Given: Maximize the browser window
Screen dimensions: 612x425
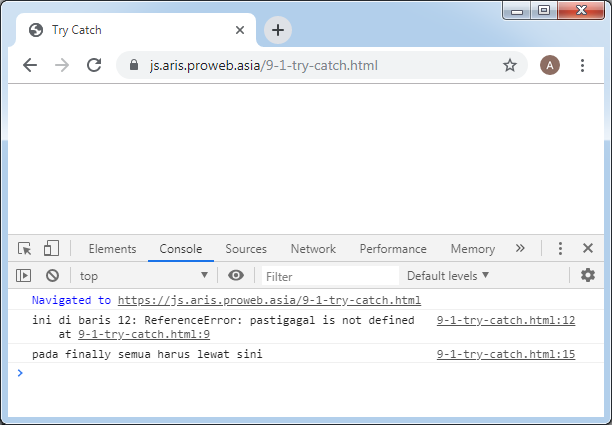Looking at the screenshot, I should click(544, 11).
